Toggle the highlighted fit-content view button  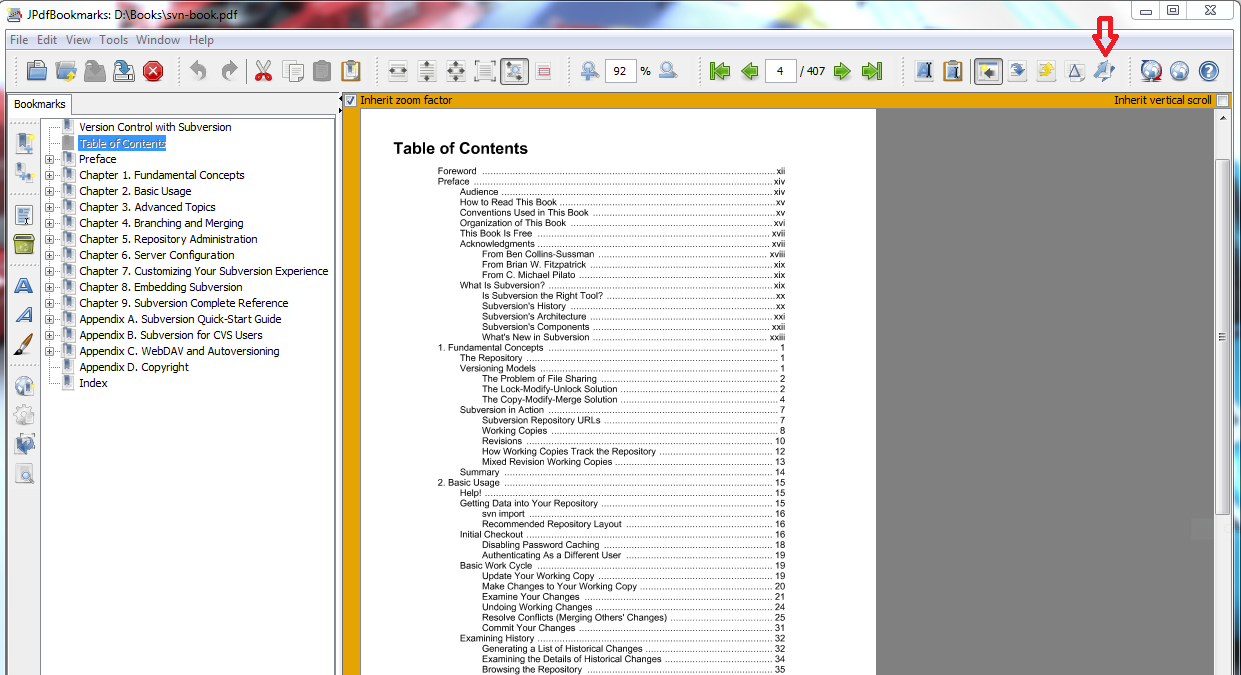514,71
